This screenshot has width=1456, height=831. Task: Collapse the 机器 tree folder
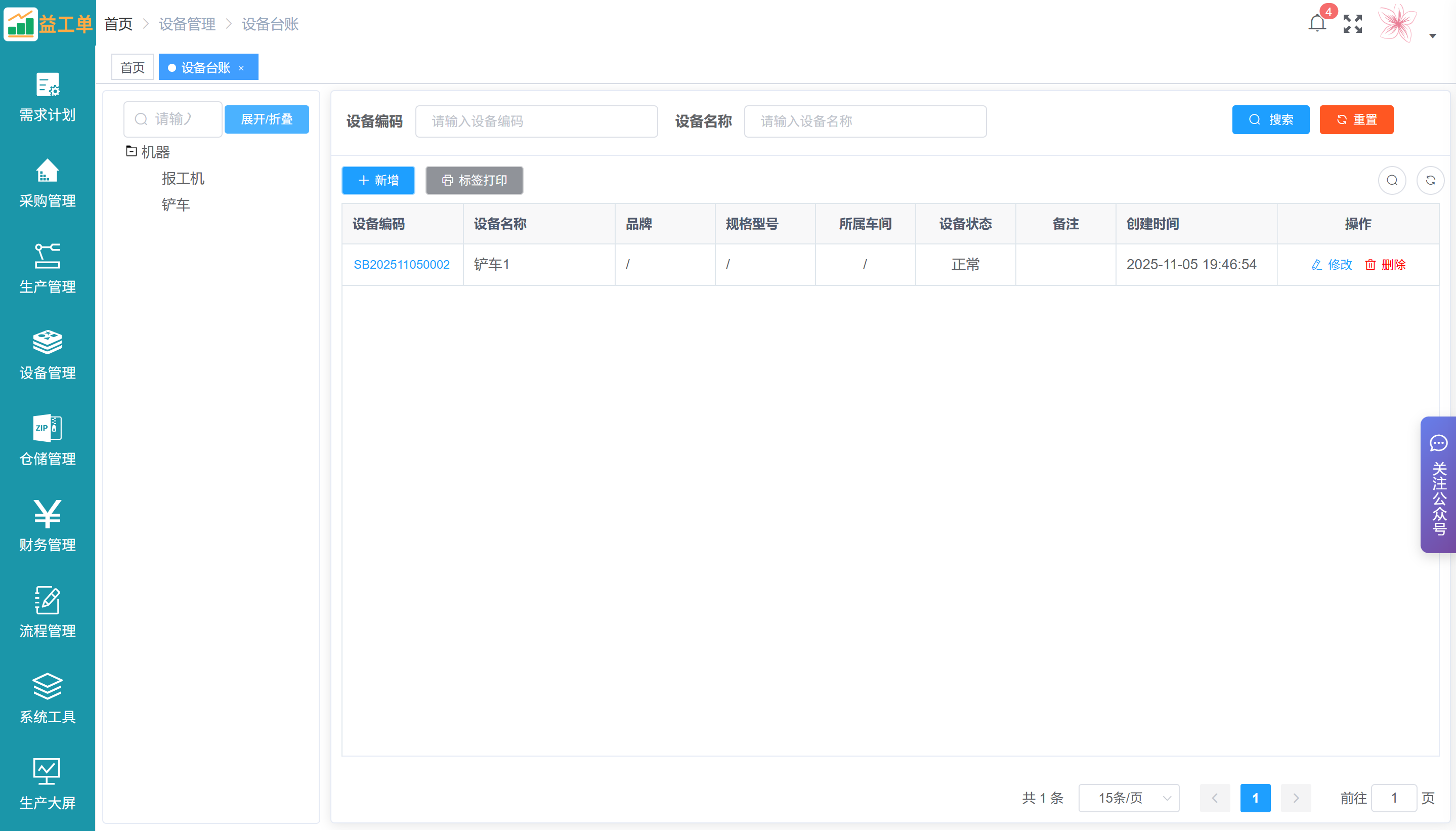pyautogui.click(x=131, y=151)
